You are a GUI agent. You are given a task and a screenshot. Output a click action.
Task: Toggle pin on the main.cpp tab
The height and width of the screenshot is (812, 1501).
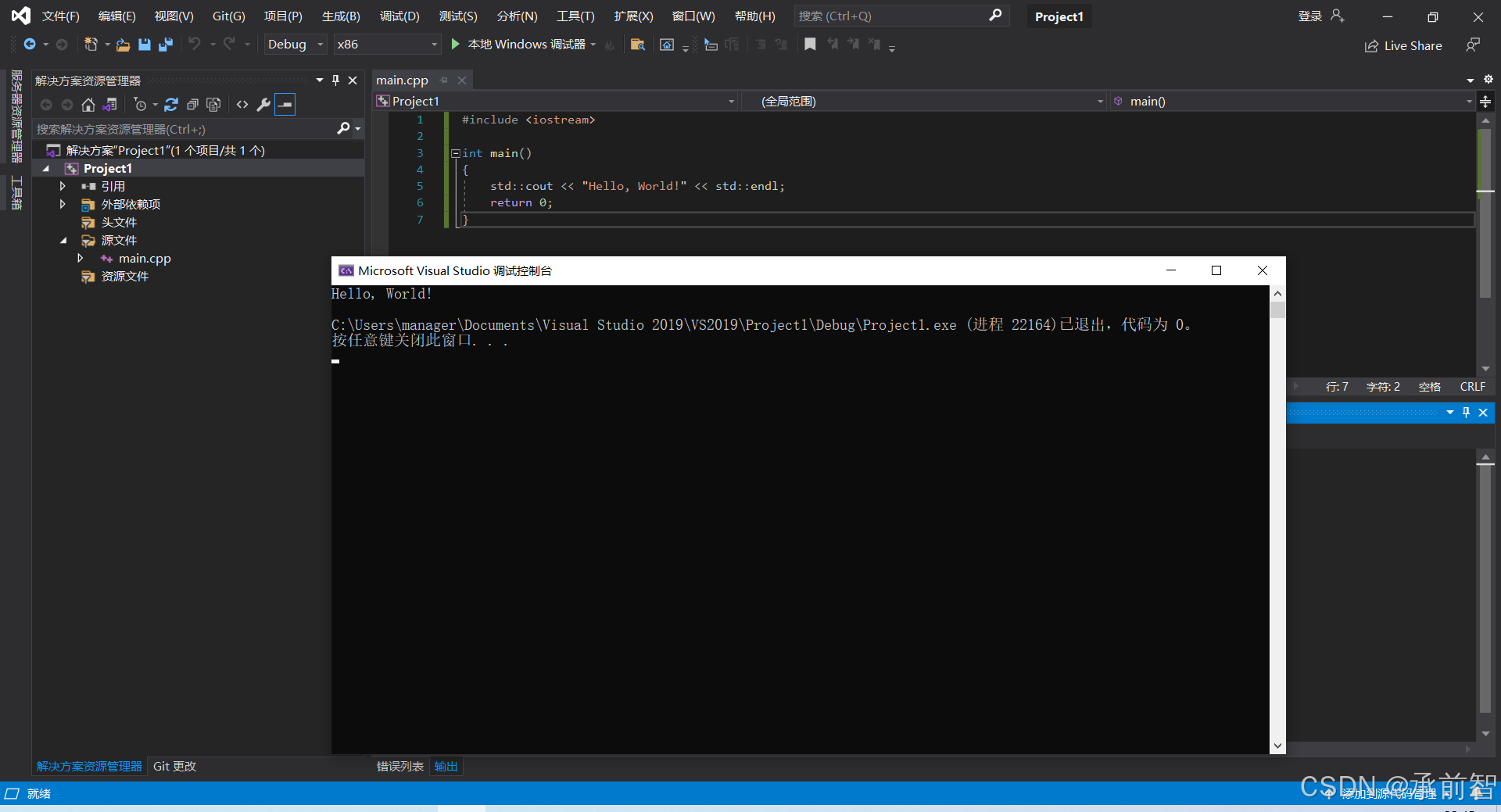point(443,80)
